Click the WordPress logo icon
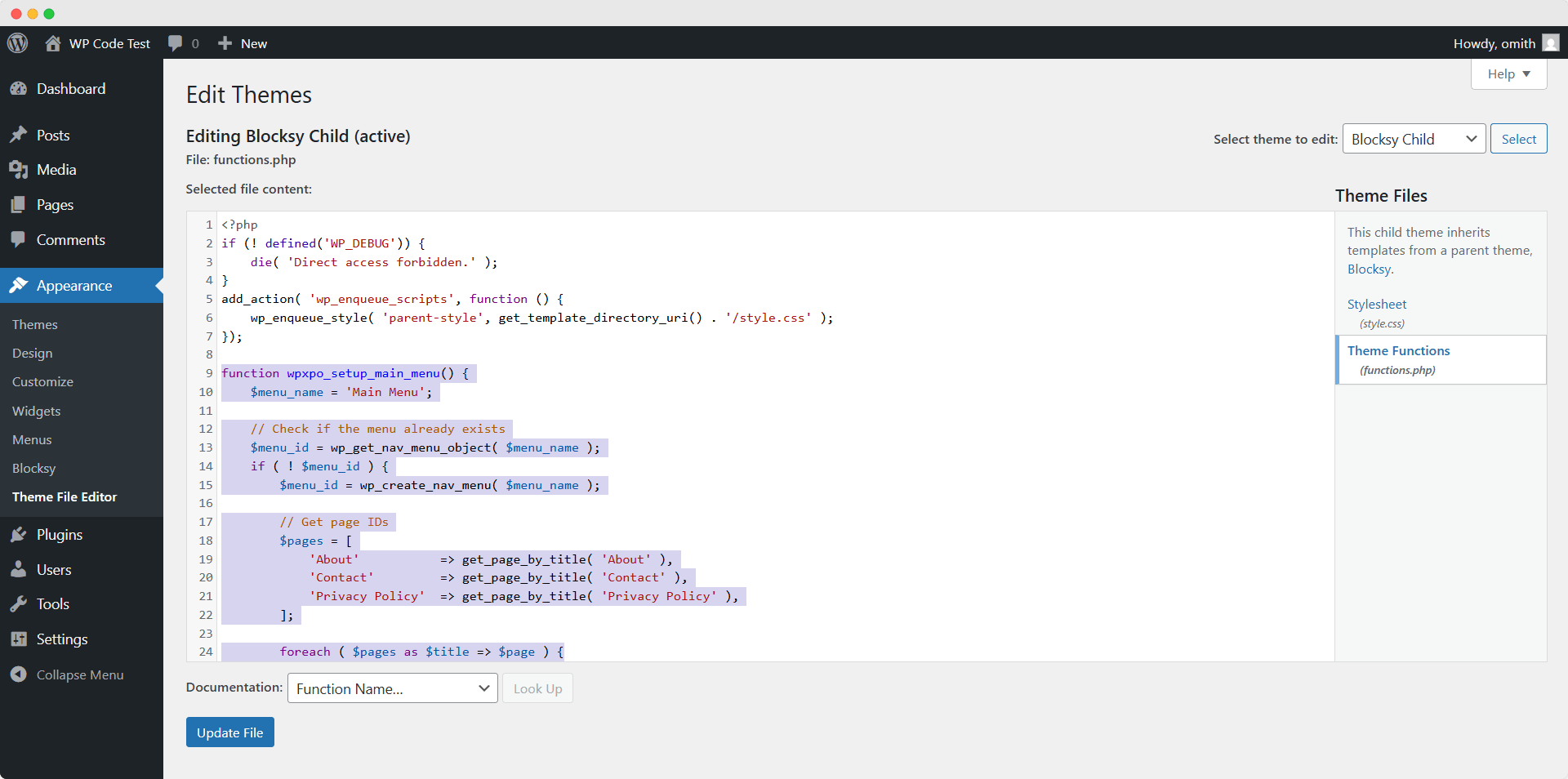This screenshot has height=779, width=1568. coord(17,43)
